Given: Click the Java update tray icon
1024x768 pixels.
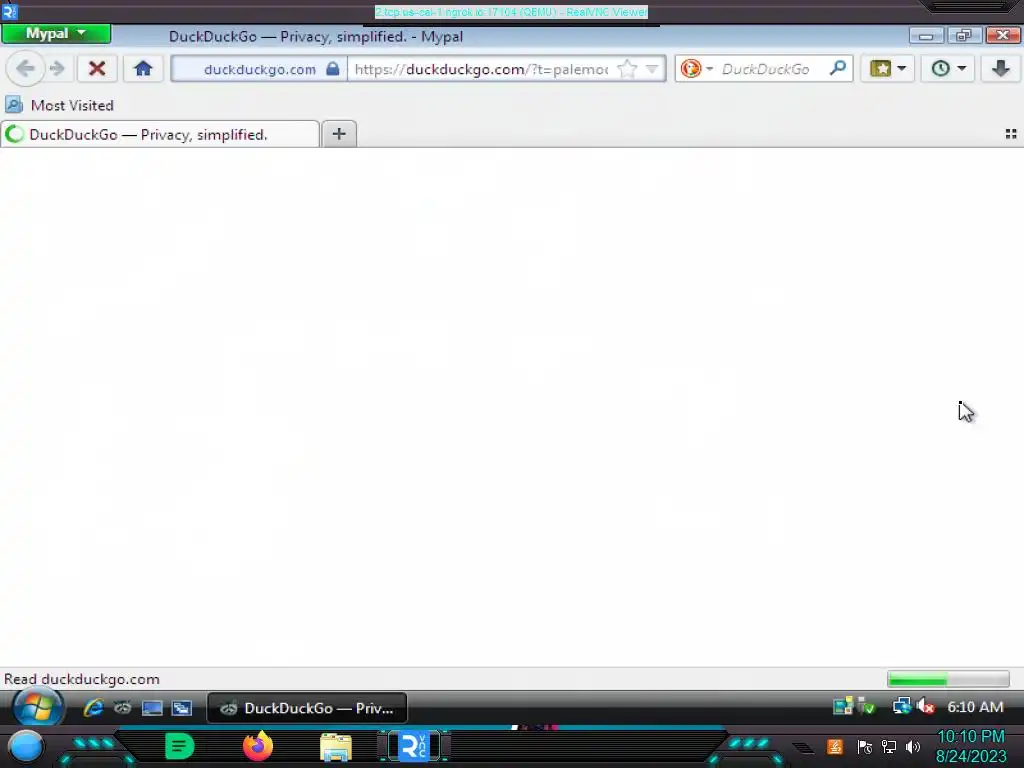Looking at the screenshot, I should point(835,746).
